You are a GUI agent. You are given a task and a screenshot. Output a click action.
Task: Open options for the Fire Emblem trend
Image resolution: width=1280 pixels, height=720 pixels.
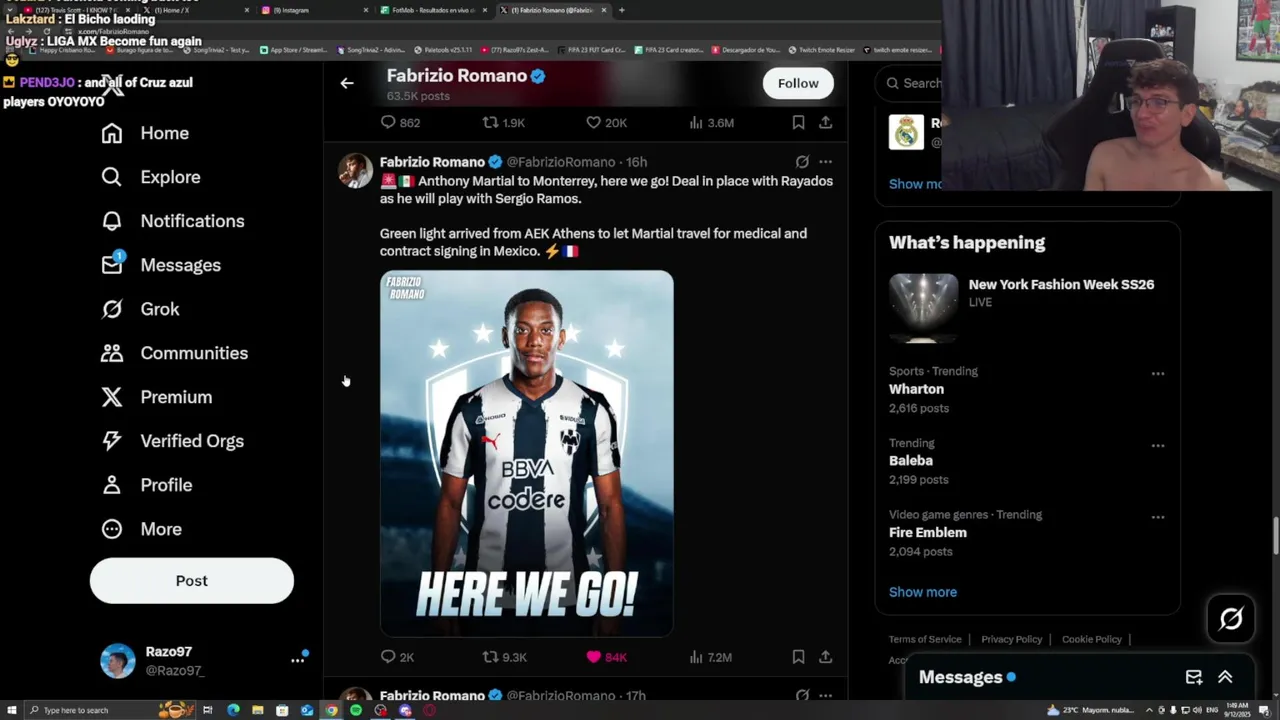tap(1158, 517)
